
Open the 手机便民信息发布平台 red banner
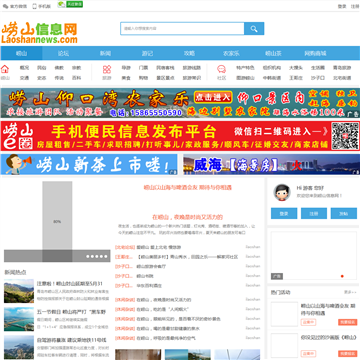click(x=180, y=136)
